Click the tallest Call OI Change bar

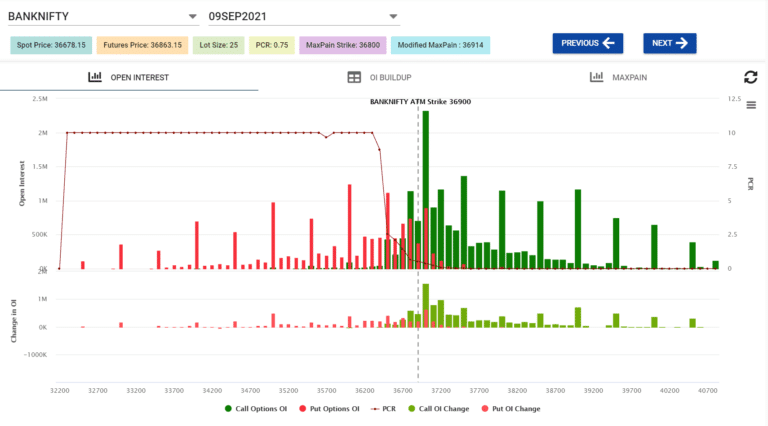tap(426, 306)
